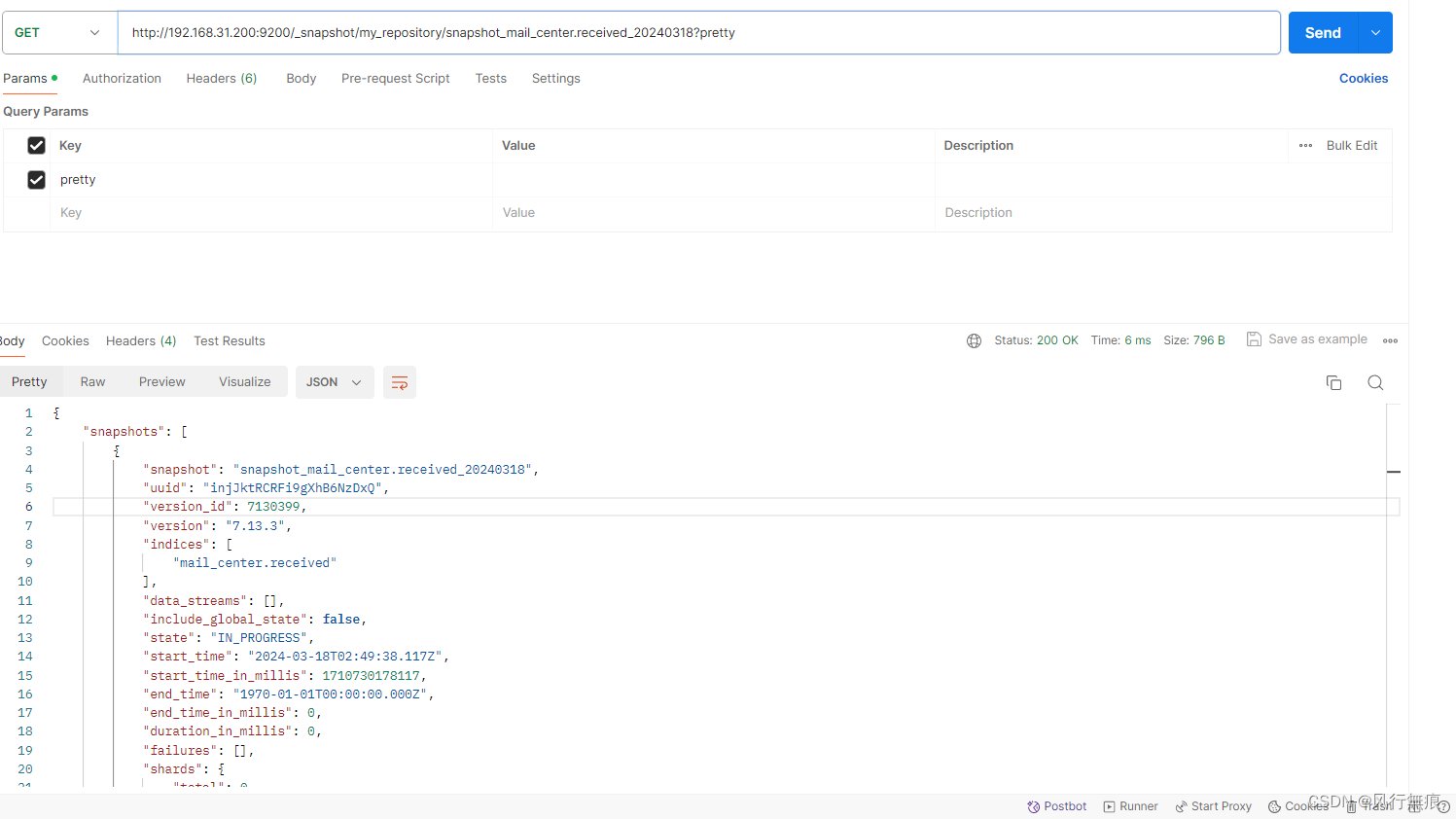Toggle line wrapping in response viewer

click(399, 382)
